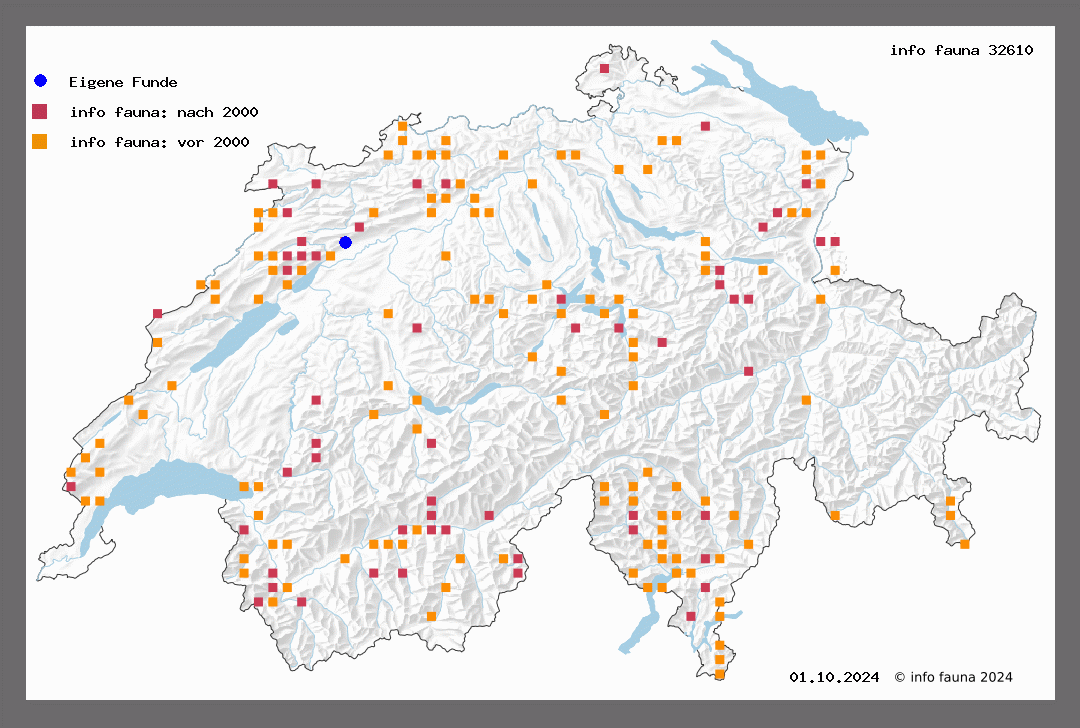
Task: Click the date text 01.10.2024
Action: click(834, 677)
